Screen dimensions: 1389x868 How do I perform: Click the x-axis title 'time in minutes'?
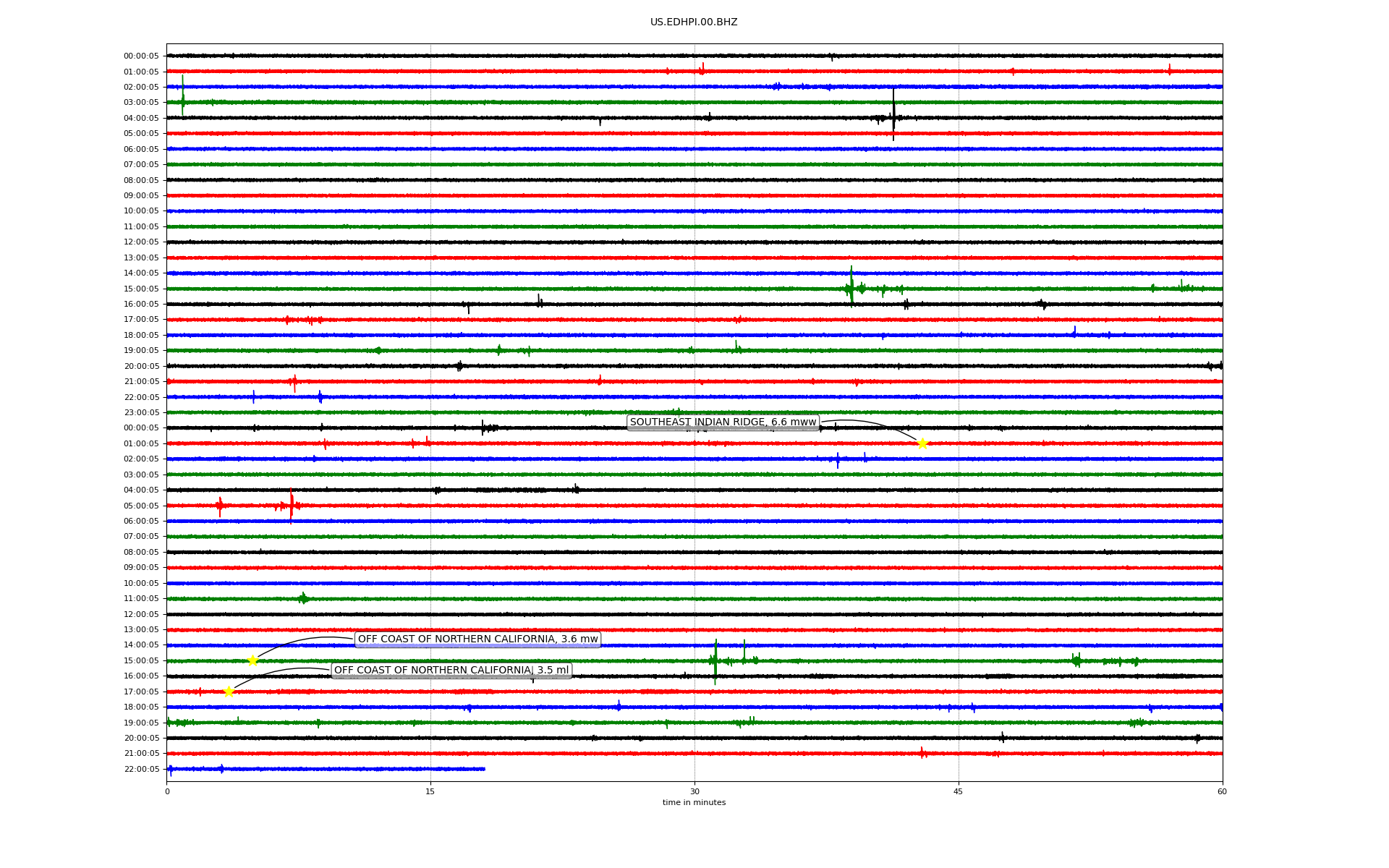click(x=694, y=803)
